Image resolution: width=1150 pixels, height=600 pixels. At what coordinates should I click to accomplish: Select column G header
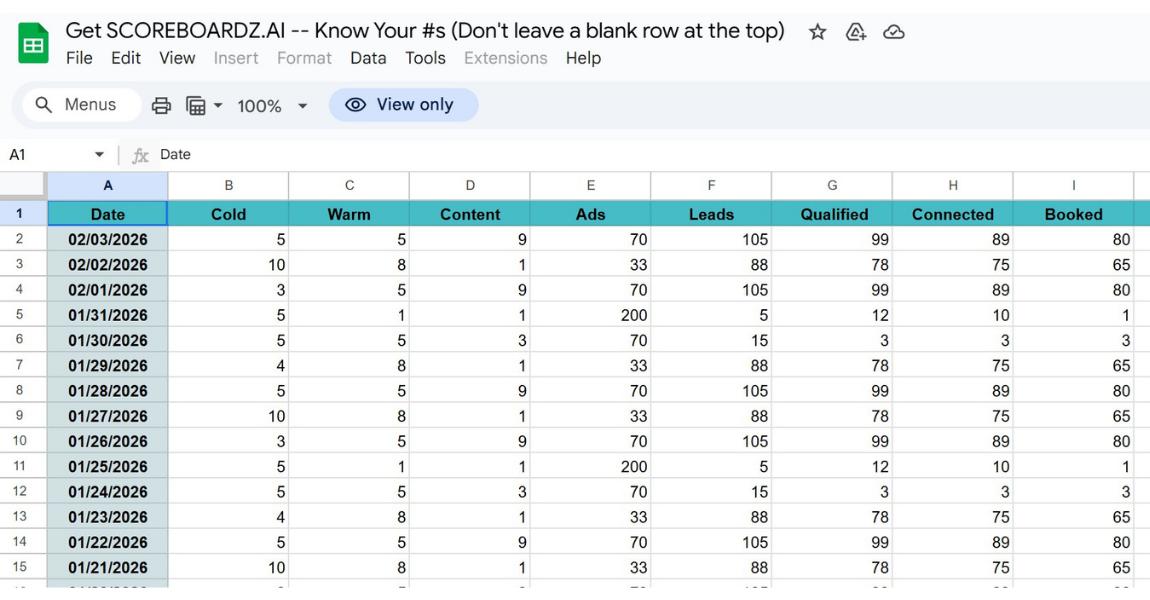coord(832,186)
